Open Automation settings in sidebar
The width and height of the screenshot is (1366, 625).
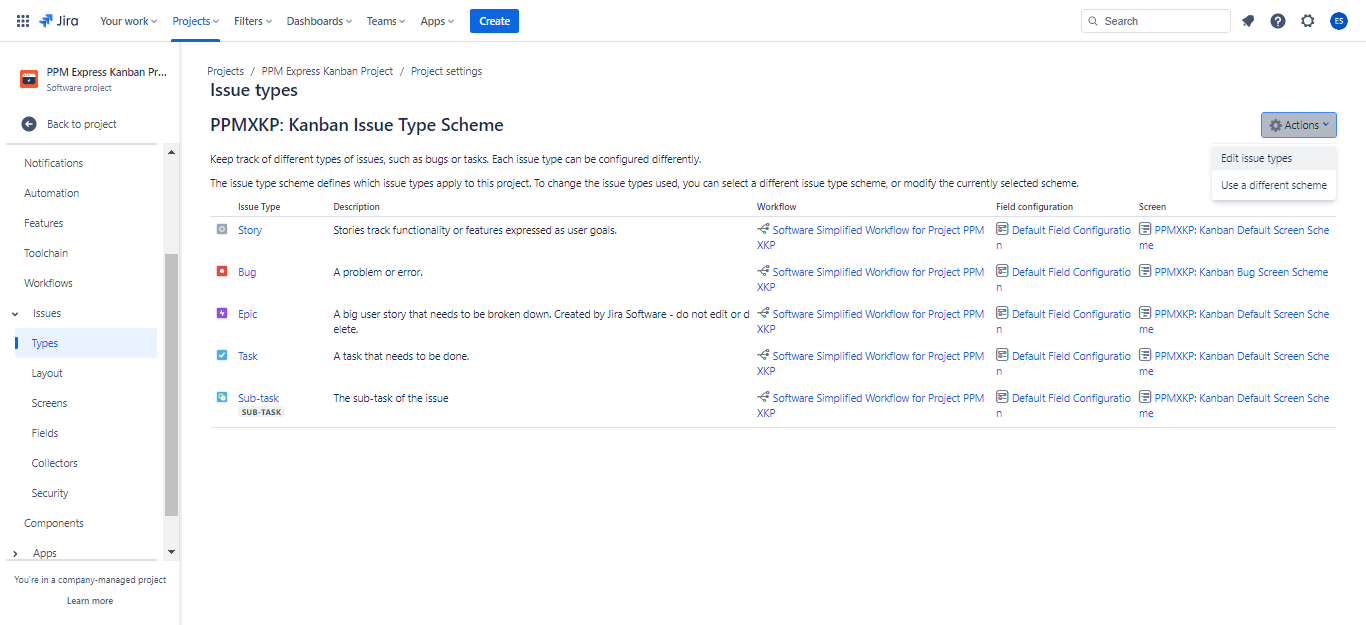pos(52,193)
